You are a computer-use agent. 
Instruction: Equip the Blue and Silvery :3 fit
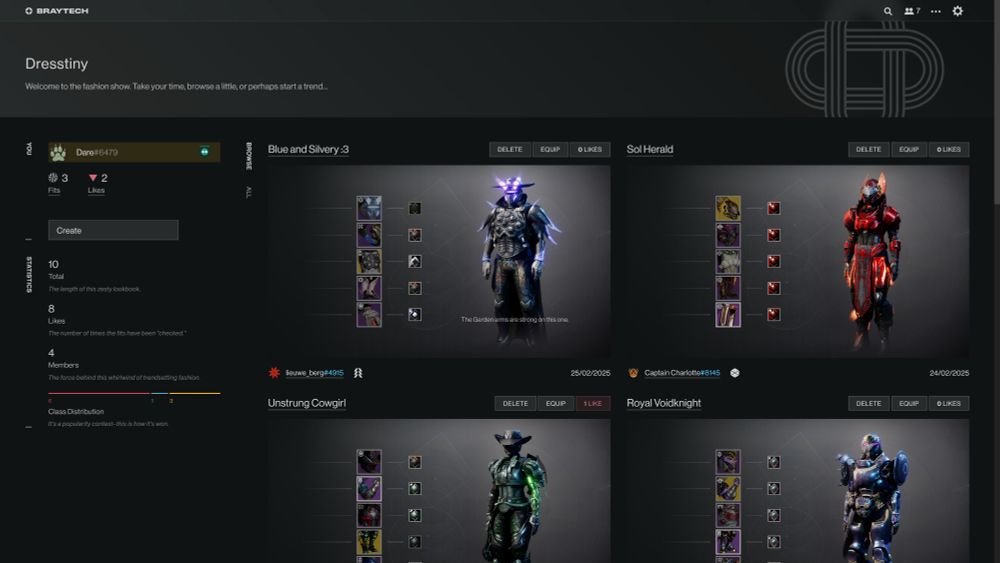tap(550, 149)
